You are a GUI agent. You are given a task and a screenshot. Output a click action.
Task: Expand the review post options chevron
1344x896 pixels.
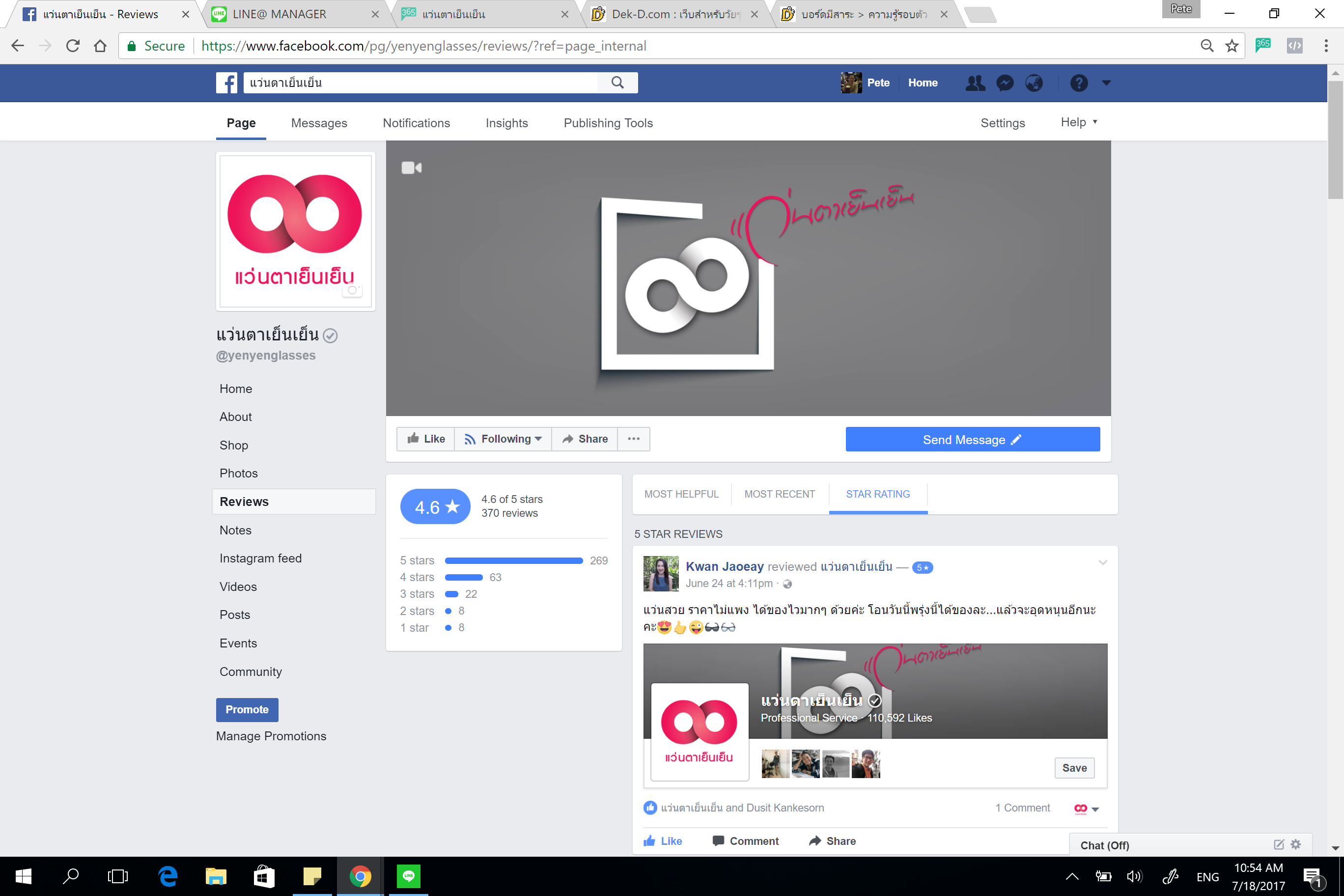tap(1103, 563)
